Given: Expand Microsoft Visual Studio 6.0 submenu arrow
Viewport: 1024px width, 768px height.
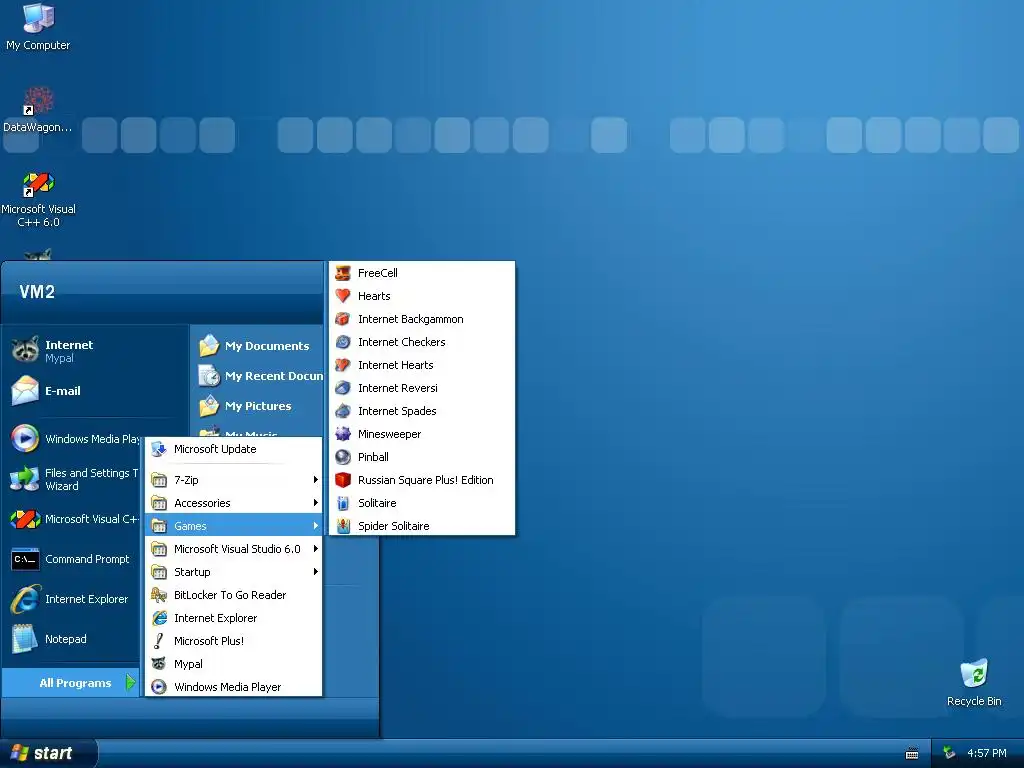Looking at the screenshot, I should tap(315, 549).
